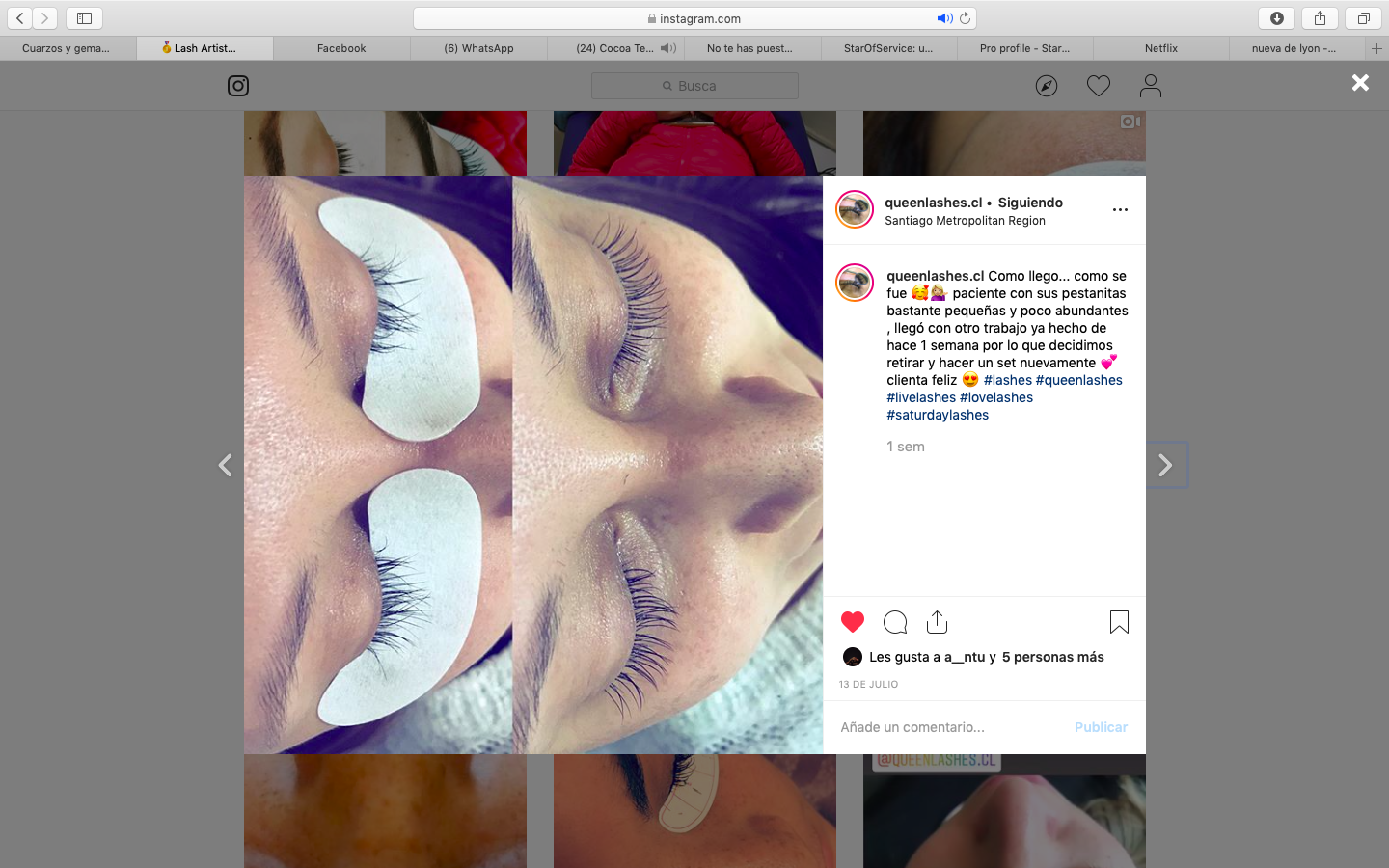1389x868 pixels.
Task: Share the post using the share icon
Action: click(x=937, y=622)
